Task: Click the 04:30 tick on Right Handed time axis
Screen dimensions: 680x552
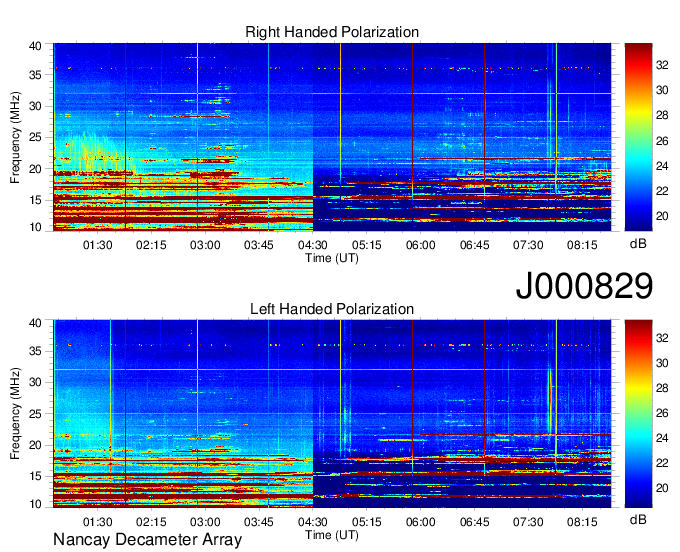Action: pos(313,245)
